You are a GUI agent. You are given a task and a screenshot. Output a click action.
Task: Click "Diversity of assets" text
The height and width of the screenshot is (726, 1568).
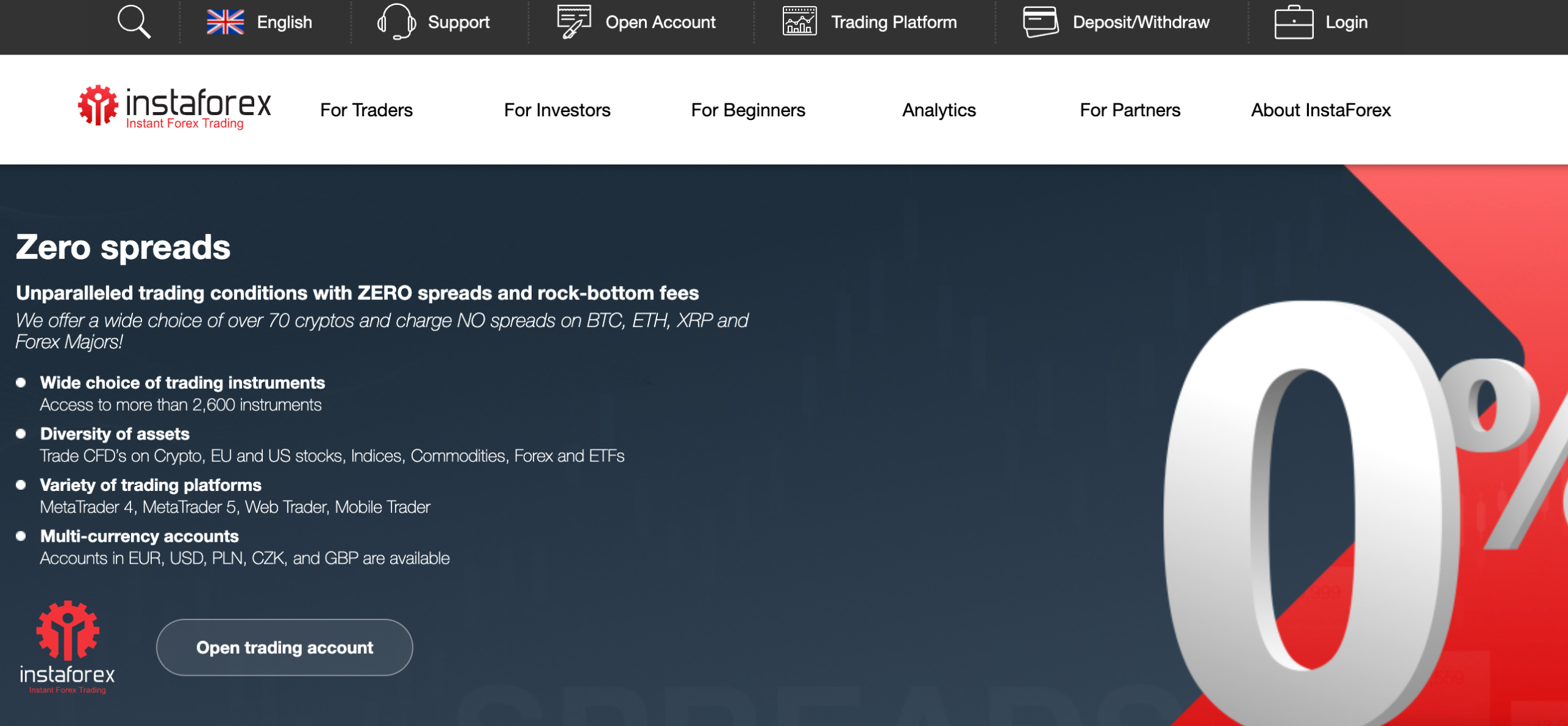coord(115,434)
